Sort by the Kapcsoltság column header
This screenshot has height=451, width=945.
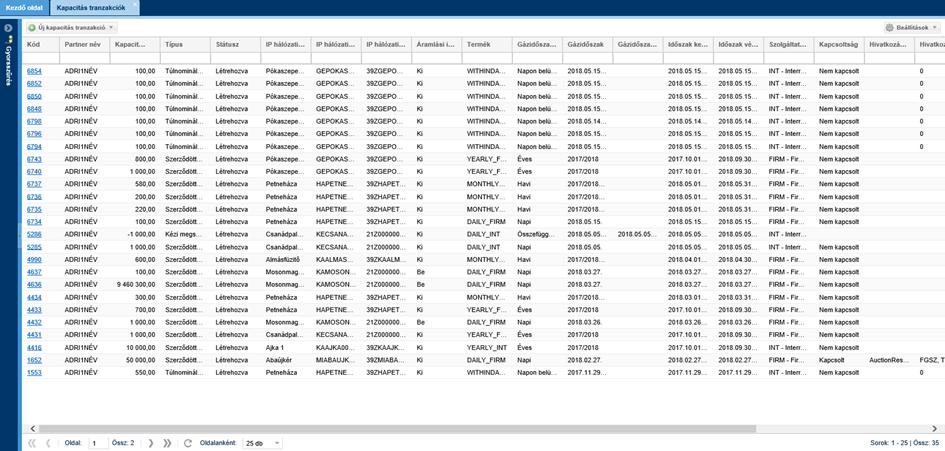tap(839, 45)
